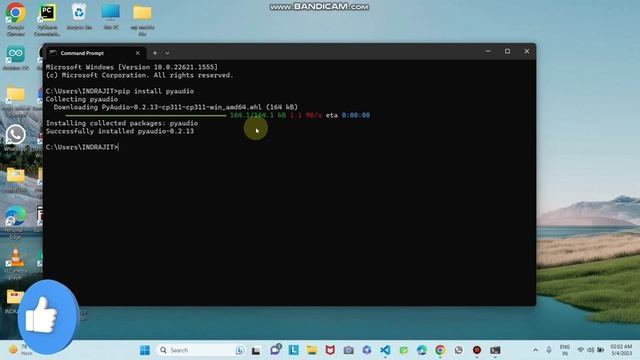Open Google Chrome desktop shortcut
The image size is (640, 360).
pos(16,19)
